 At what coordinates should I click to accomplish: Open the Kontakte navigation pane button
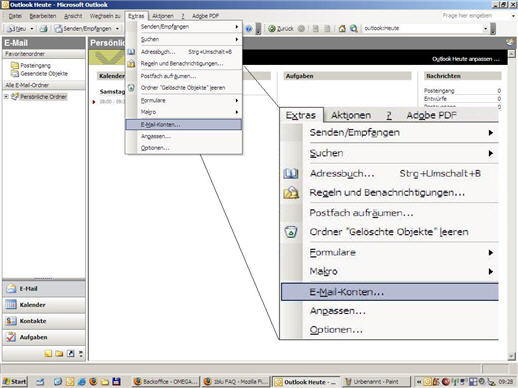(44, 321)
